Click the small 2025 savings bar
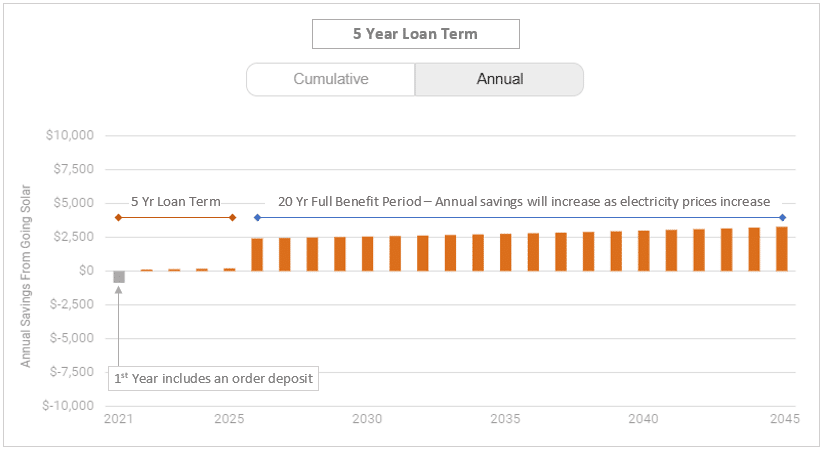Screen dimensions: 823x449 pos(229,269)
